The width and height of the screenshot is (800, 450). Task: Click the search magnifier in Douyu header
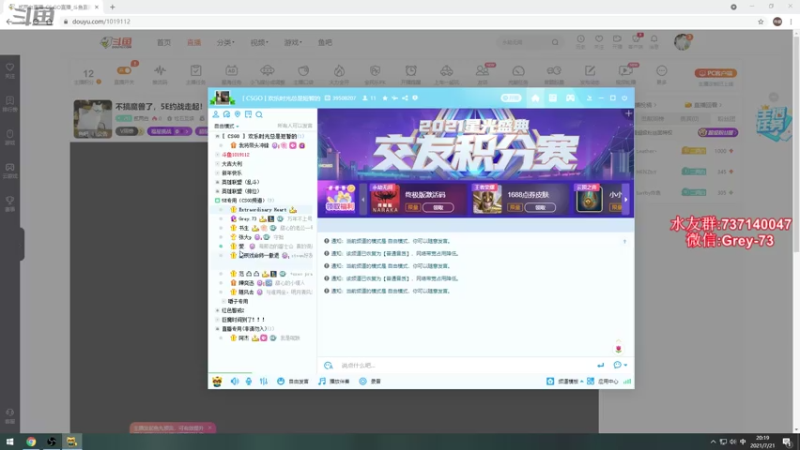555,42
